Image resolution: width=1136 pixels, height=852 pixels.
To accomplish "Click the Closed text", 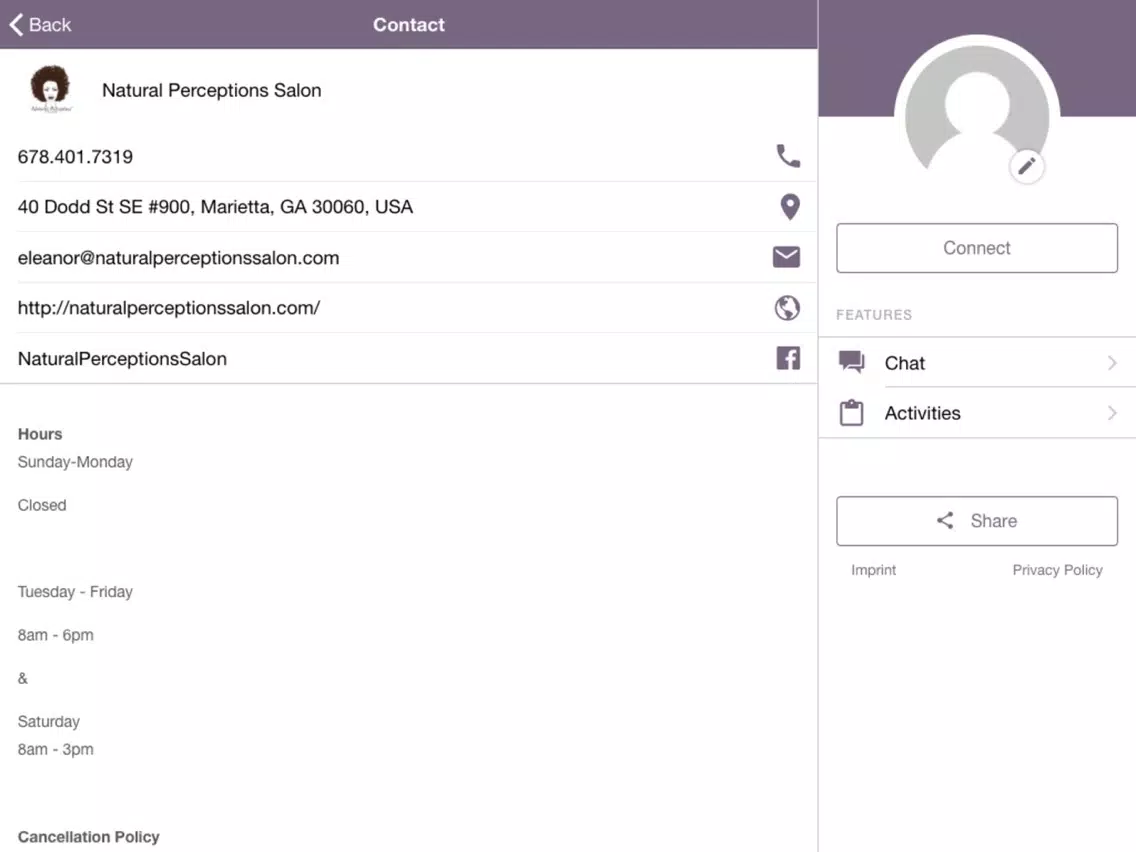I will (42, 505).
